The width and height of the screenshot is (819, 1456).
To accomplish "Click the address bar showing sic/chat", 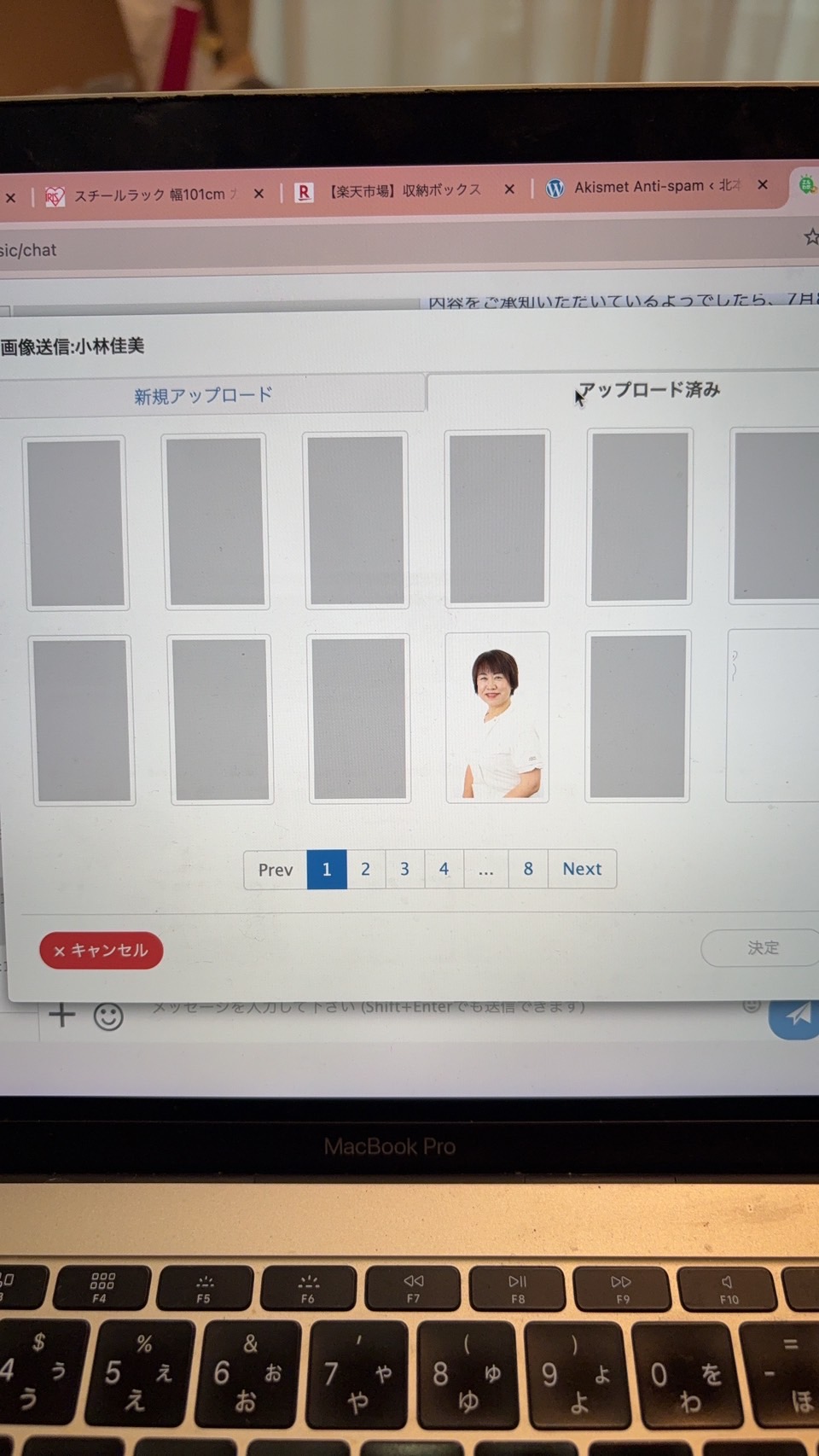I will click(401, 248).
